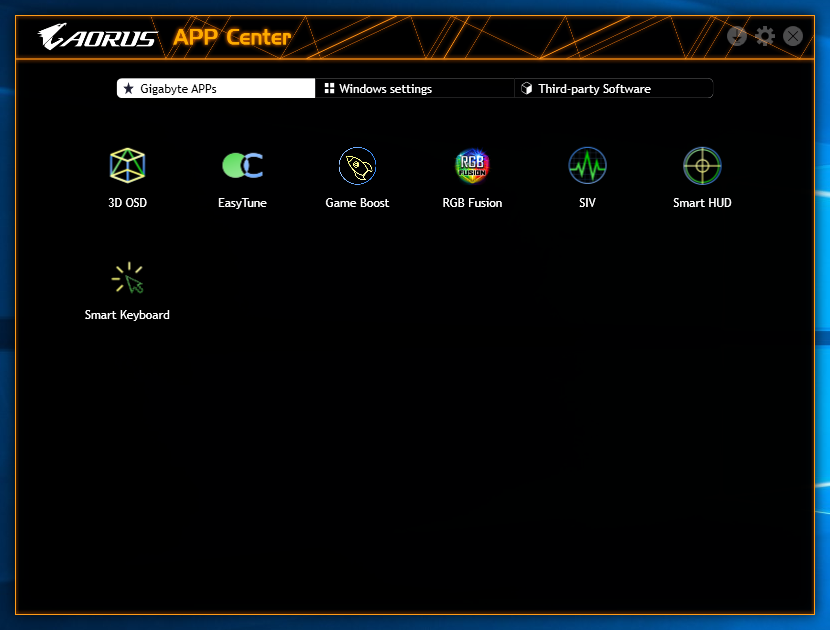Click the "Smart Keyboard" label
Viewport: 830px width, 630px height.
(127, 315)
